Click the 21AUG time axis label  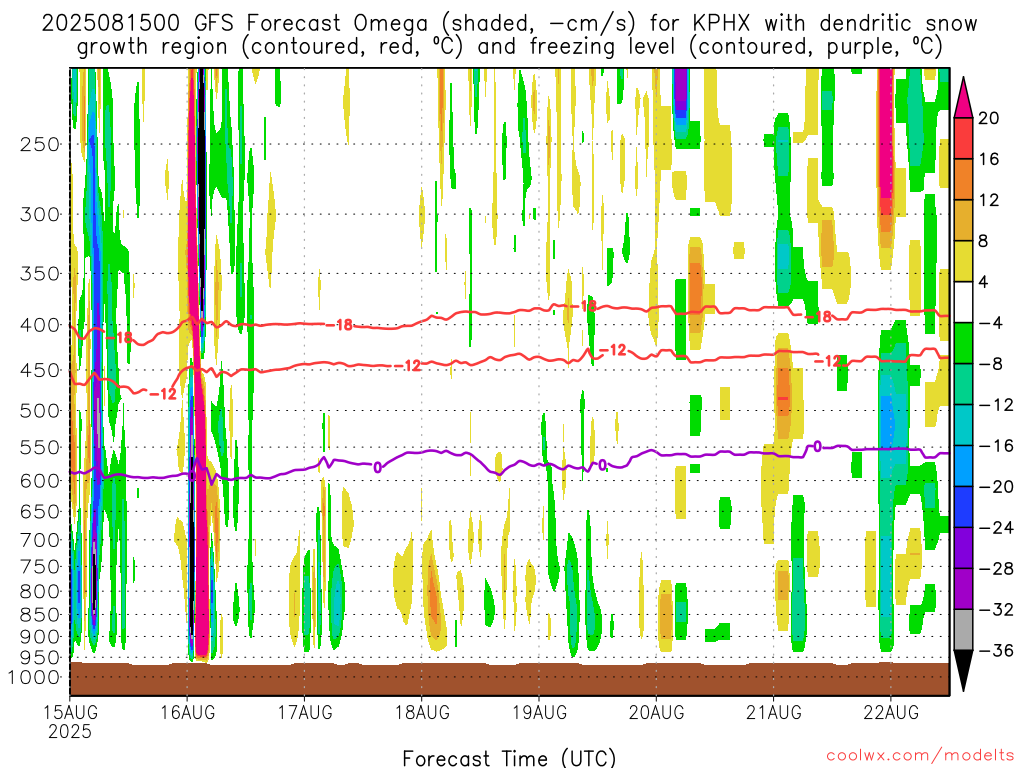click(x=774, y=712)
